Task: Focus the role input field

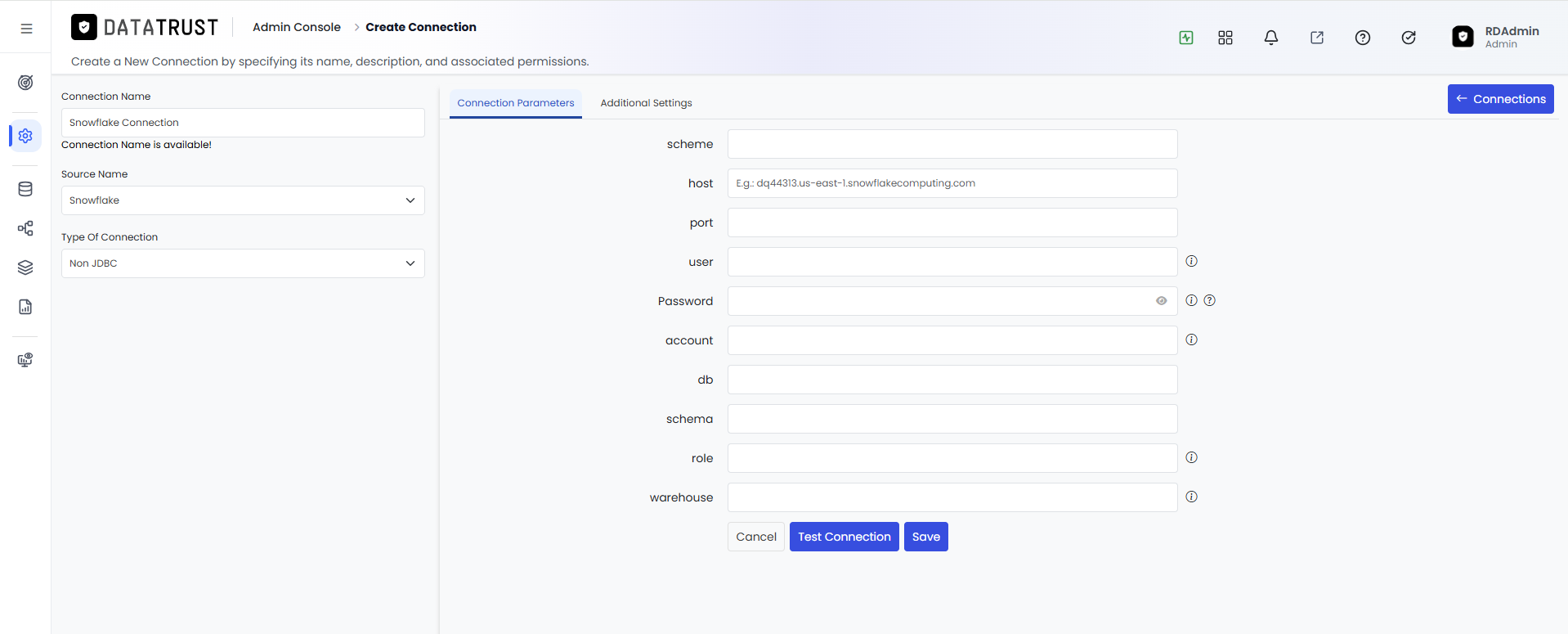Action: [x=952, y=458]
